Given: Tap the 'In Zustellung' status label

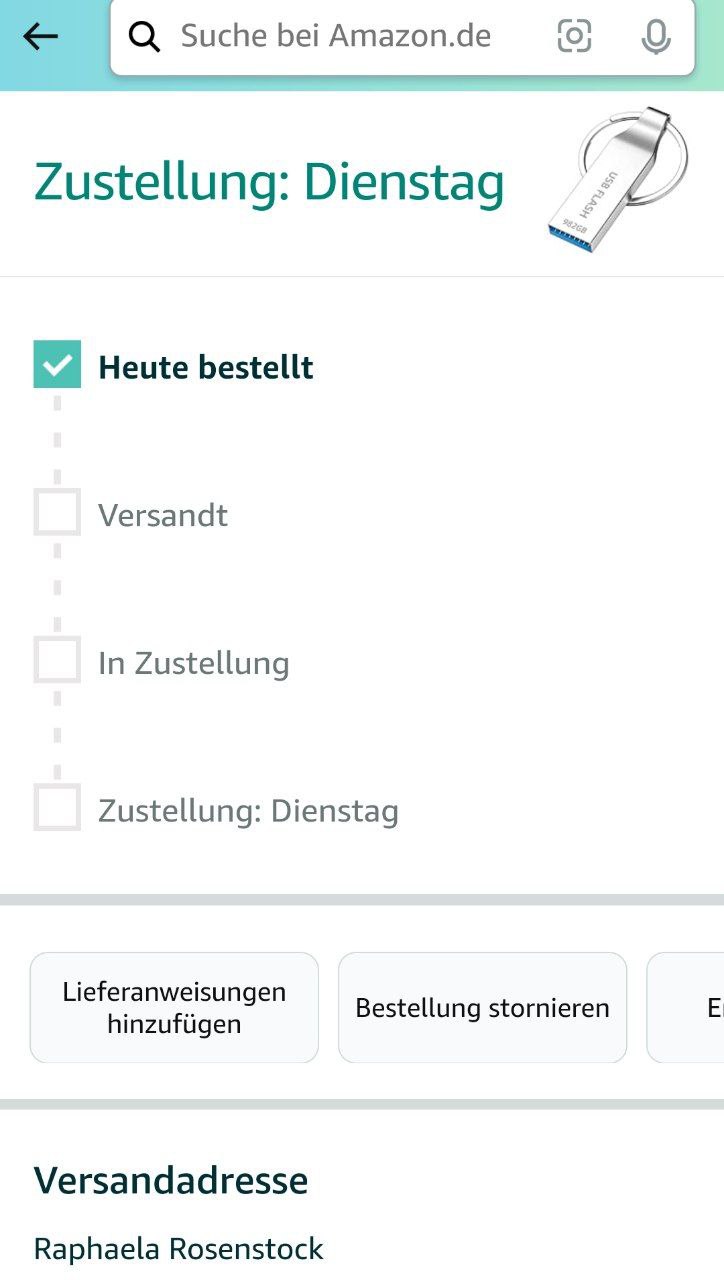Looking at the screenshot, I should point(193,664).
